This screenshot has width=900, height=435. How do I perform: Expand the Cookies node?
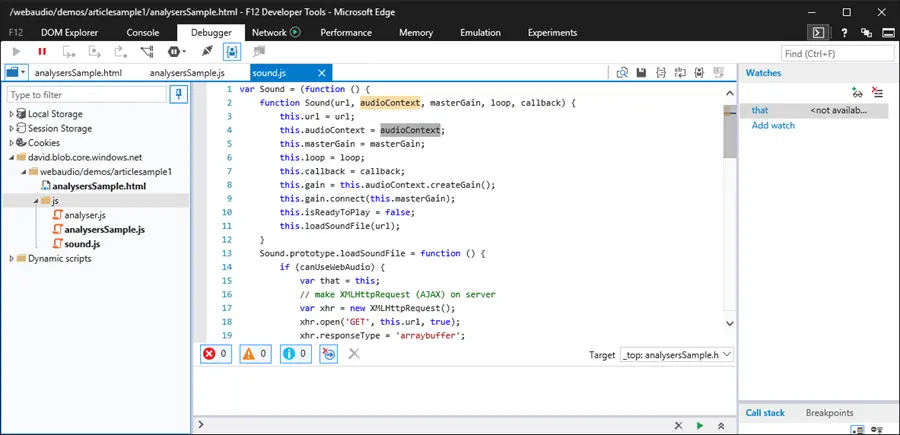coord(11,143)
